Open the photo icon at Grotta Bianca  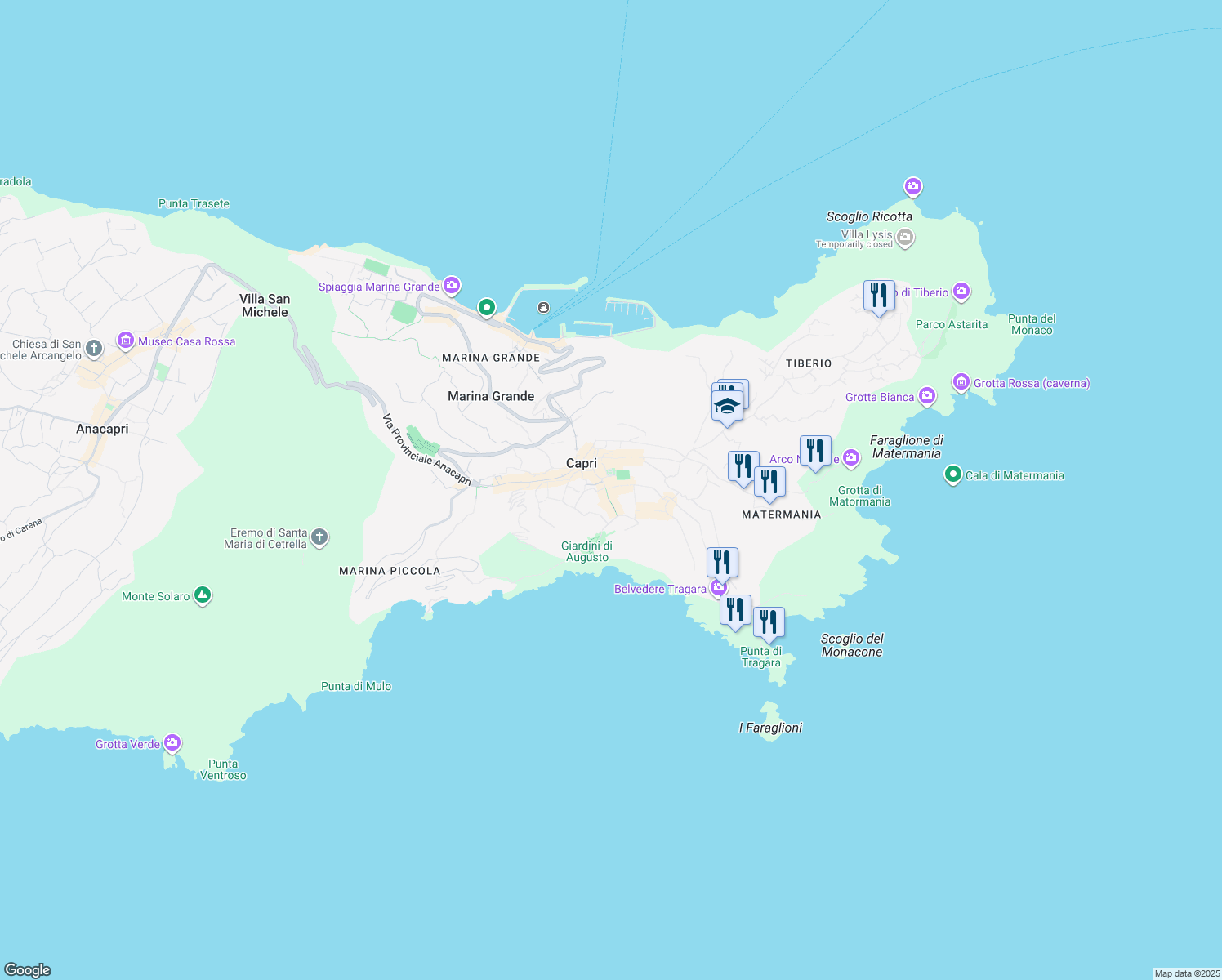coord(927,396)
